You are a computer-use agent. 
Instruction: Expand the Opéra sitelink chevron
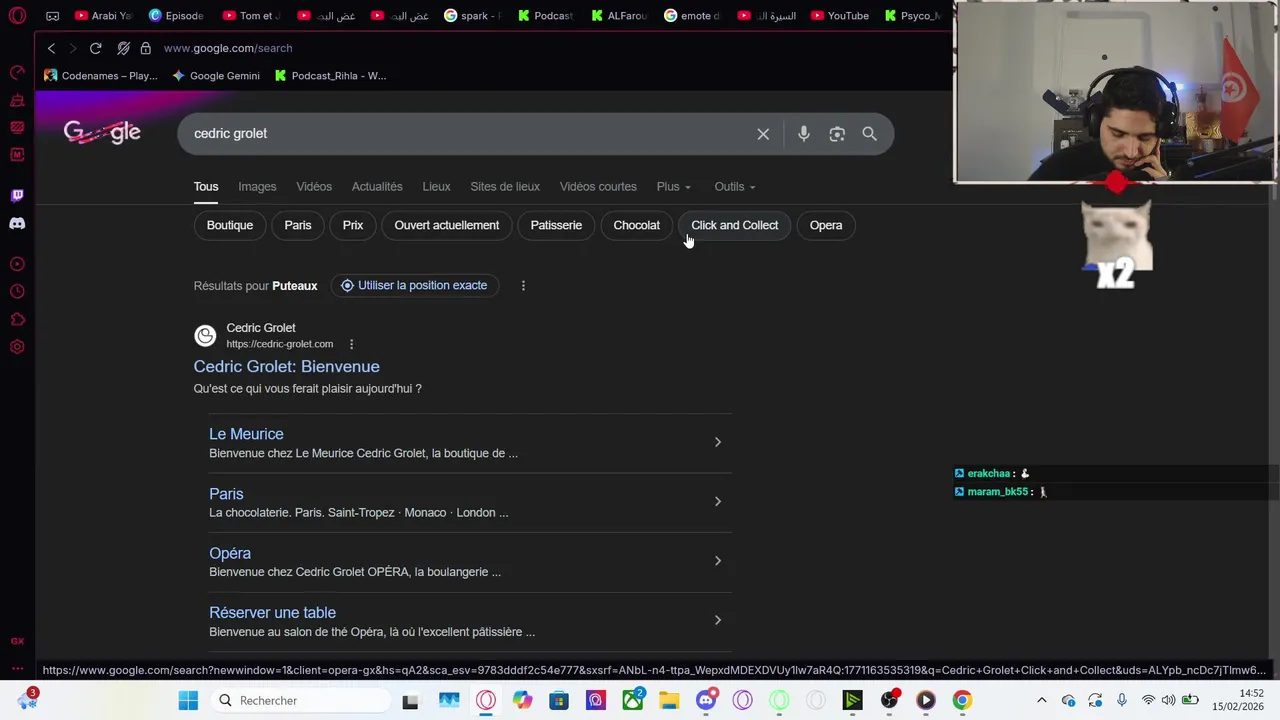coord(717,561)
